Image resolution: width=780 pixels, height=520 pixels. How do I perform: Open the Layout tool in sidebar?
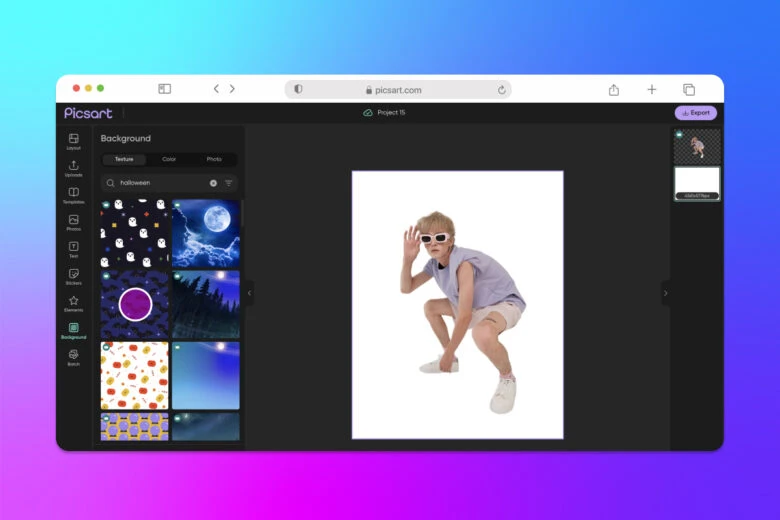(x=73, y=141)
